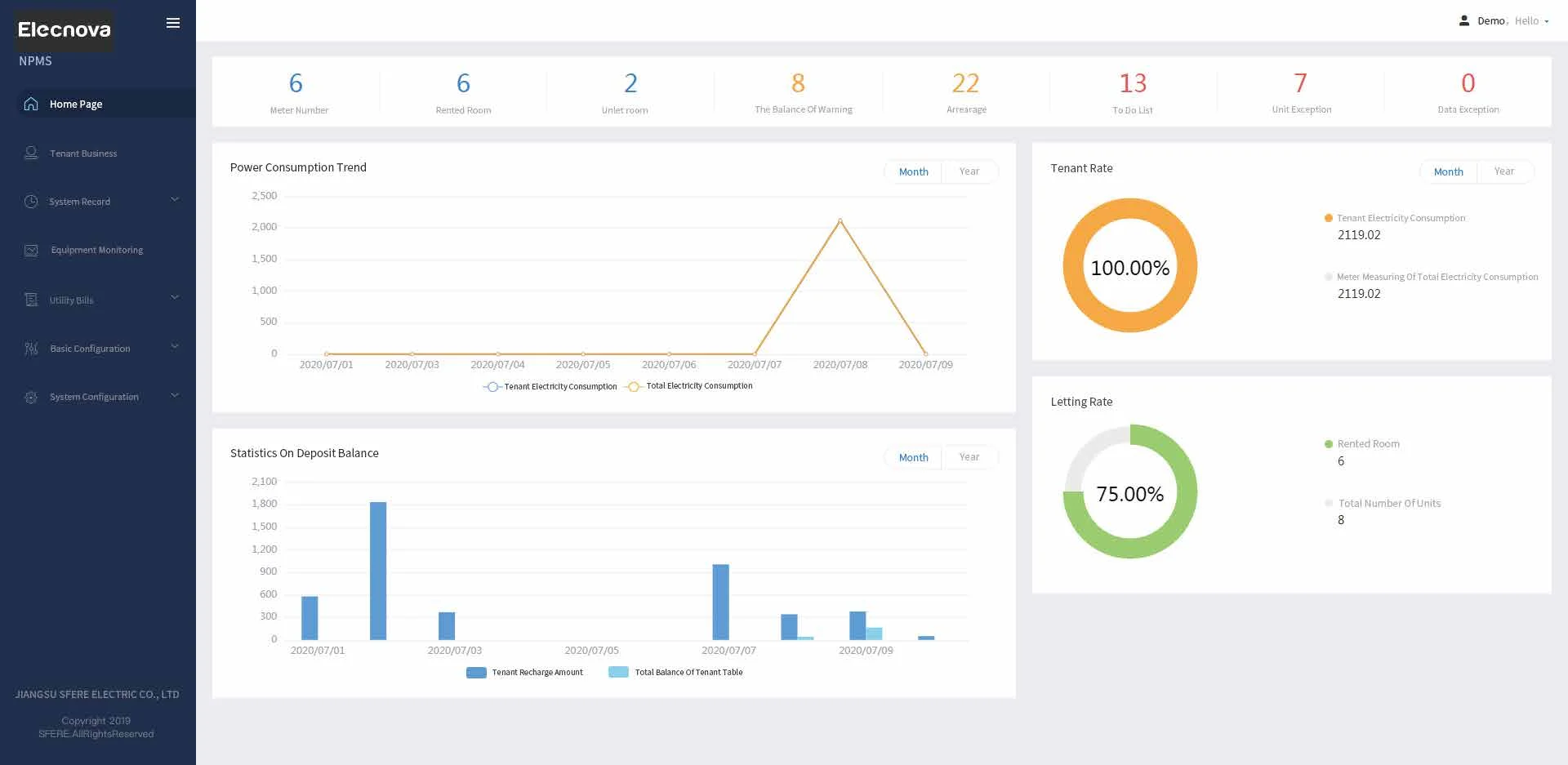Click the Equipment Monitoring chart icon

pos(31,251)
